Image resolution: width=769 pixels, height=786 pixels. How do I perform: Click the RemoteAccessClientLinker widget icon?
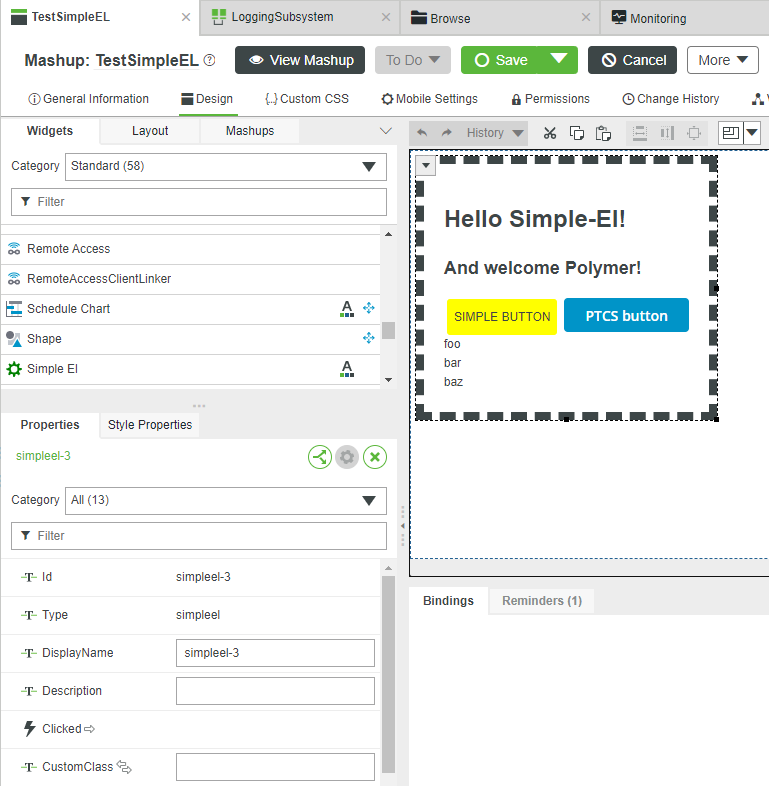tap(14, 279)
